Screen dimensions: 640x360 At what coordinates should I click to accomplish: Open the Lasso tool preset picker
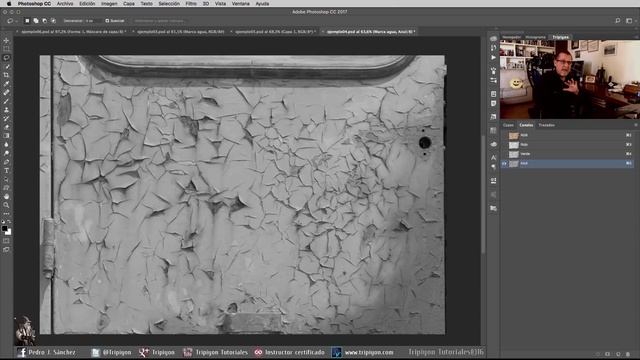12,20
